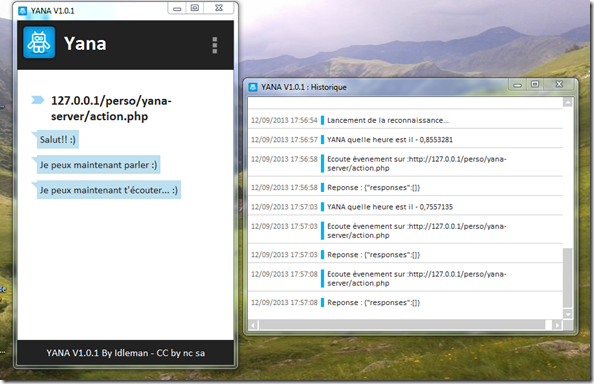Click the Historique window title bar icon
This screenshot has height=384, width=594.
[x=253, y=87]
